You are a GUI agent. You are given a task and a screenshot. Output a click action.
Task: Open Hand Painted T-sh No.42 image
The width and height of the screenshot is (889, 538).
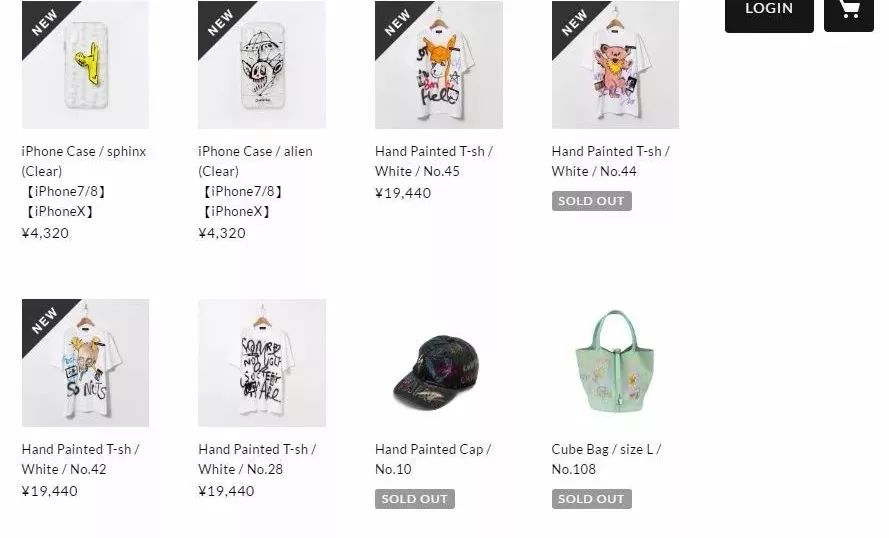tap(85, 363)
